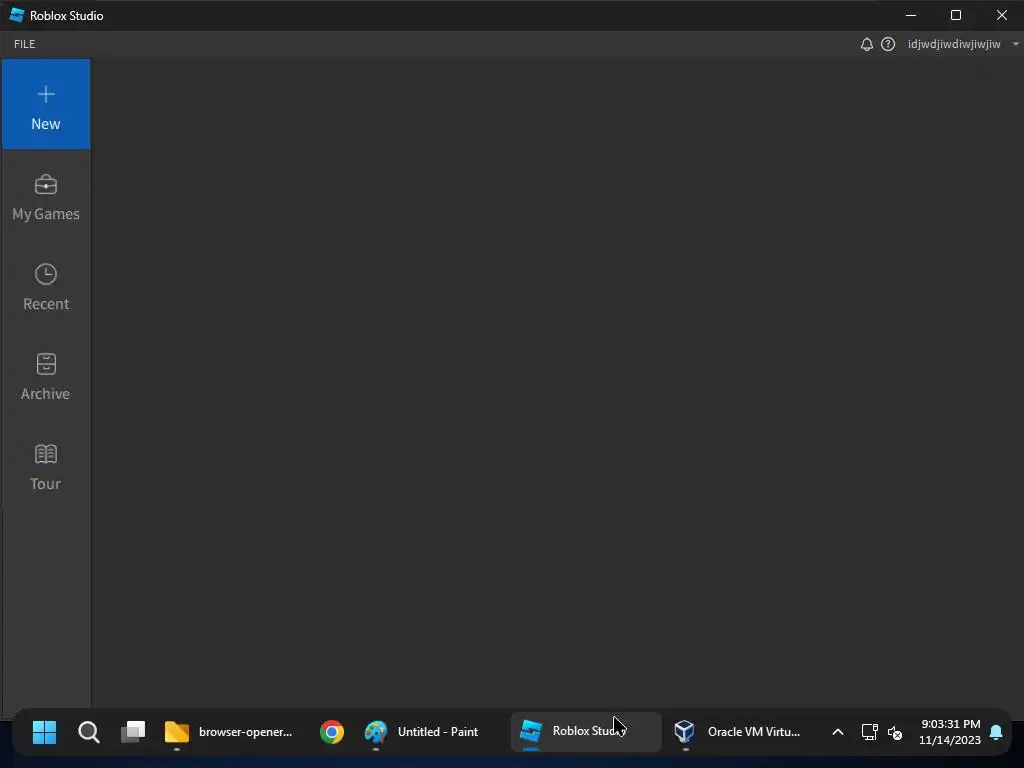Close the Roblox Studio window

coord(1001,15)
